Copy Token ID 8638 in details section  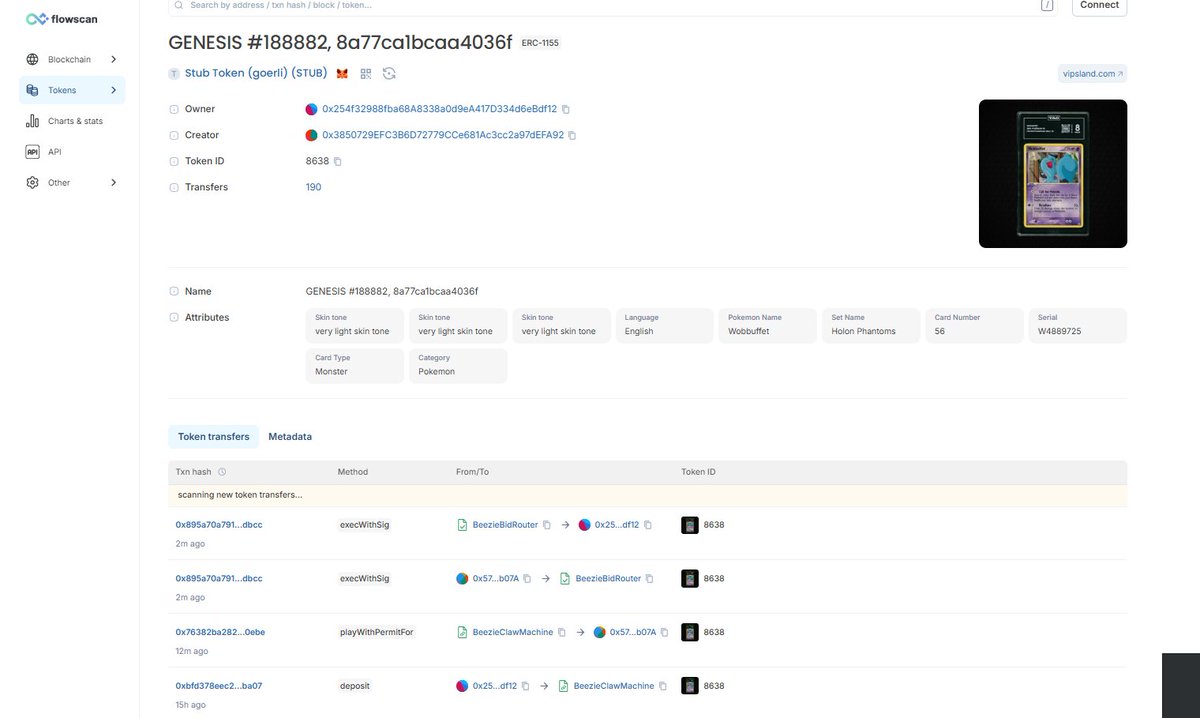(x=338, y=161)
